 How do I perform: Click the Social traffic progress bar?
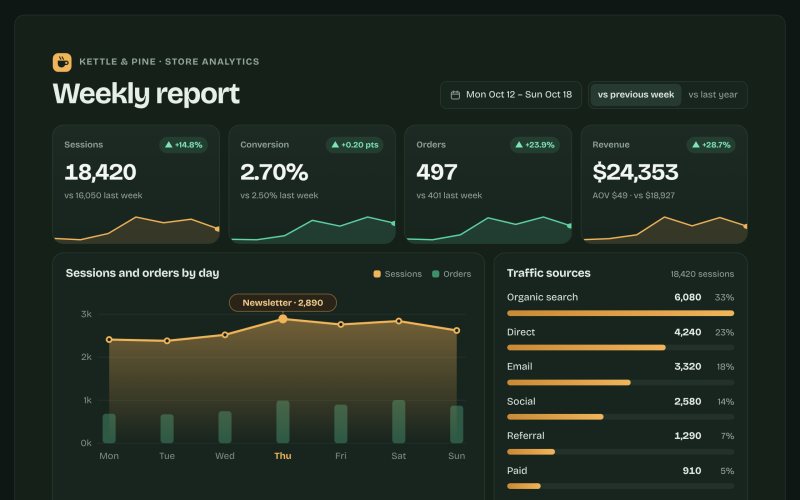pos(620,417)
